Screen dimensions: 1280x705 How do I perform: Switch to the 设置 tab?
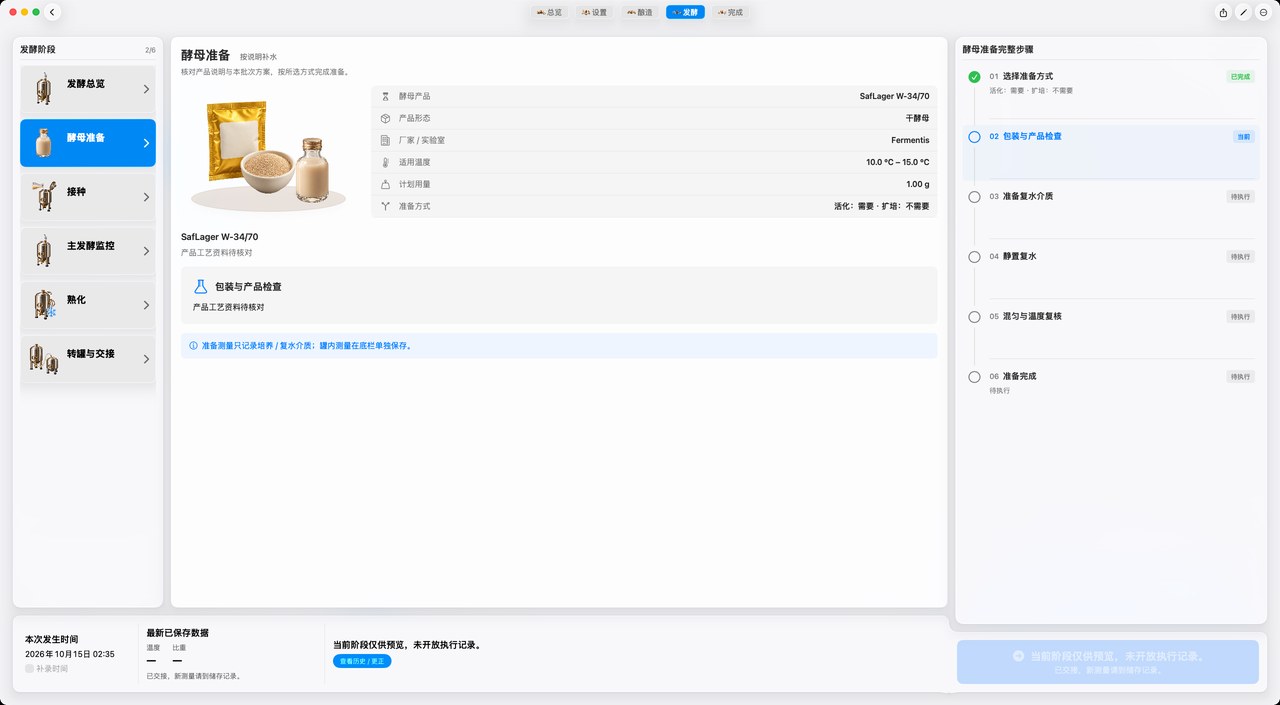tap(594, 12)
